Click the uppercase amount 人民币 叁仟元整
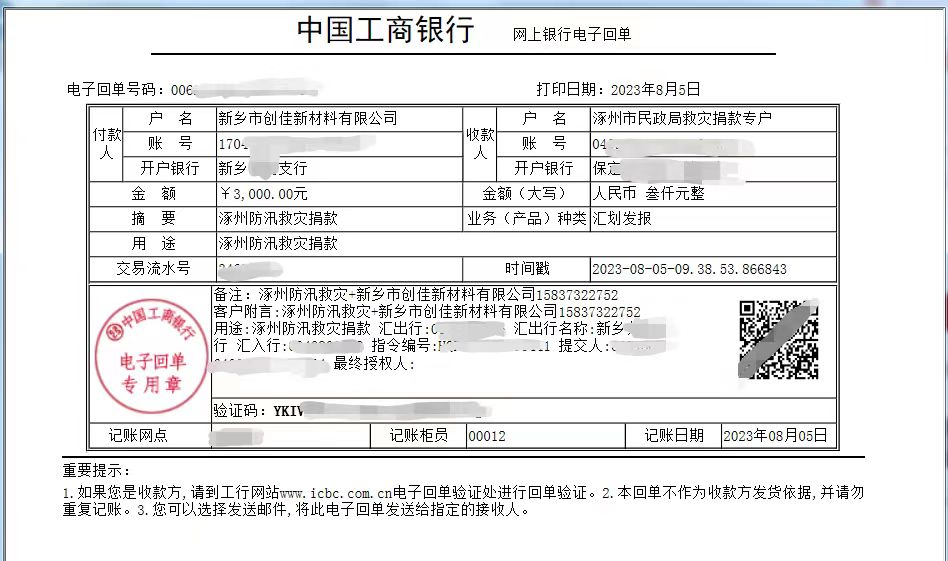The width and height of the screenshot is (948, 561). 649,193
